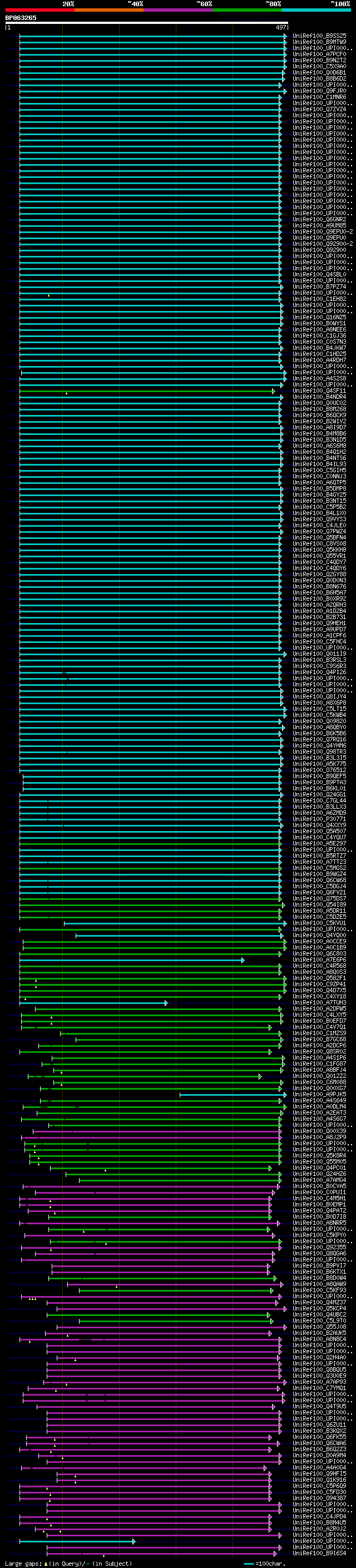Open the UniRef100_C5X9A0 entry
The height and width of the screenshot is (1568, 356).
pyautogui.click(x=319, y=66)
